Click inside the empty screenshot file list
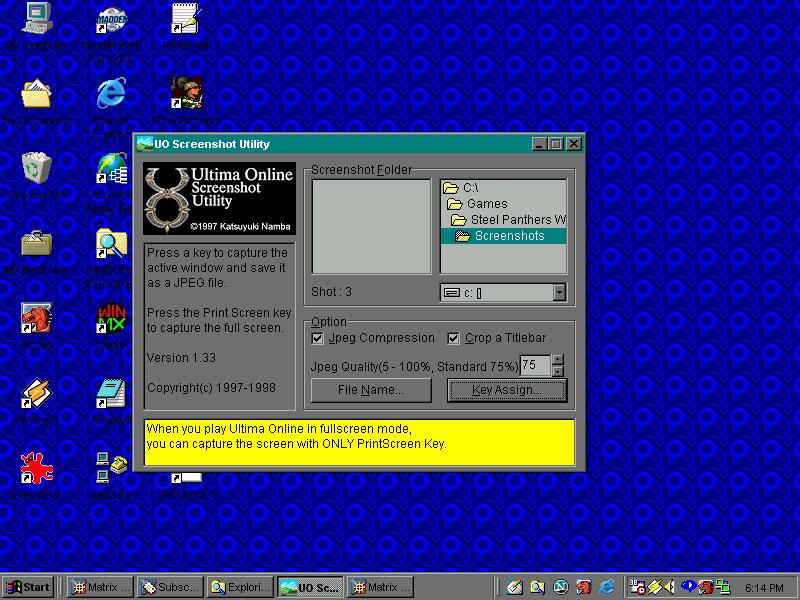The width and height of the screenshot is (800, 600). click(x=371, y=227)
